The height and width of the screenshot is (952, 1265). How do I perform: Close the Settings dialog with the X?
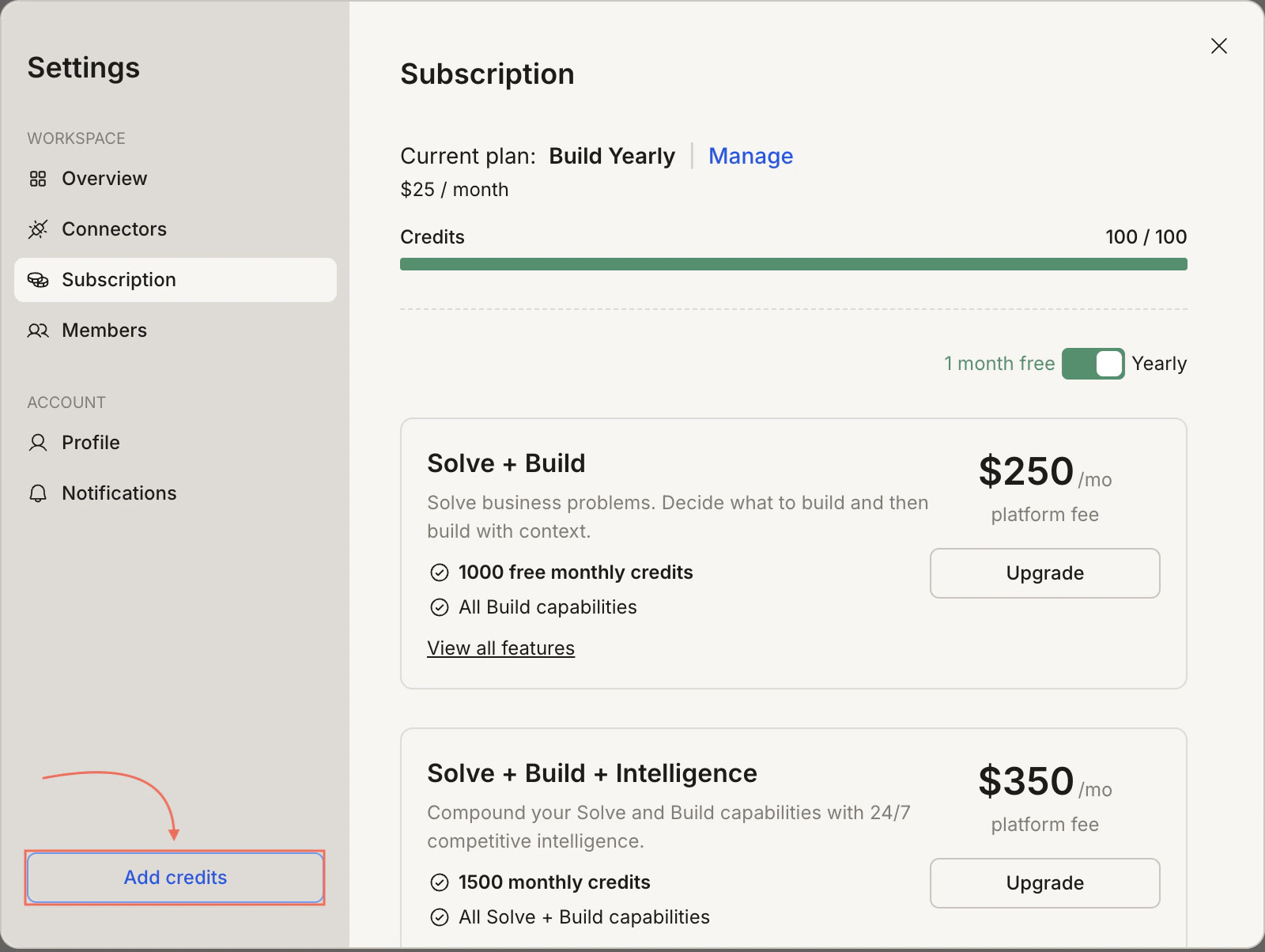coord(1220,46)
